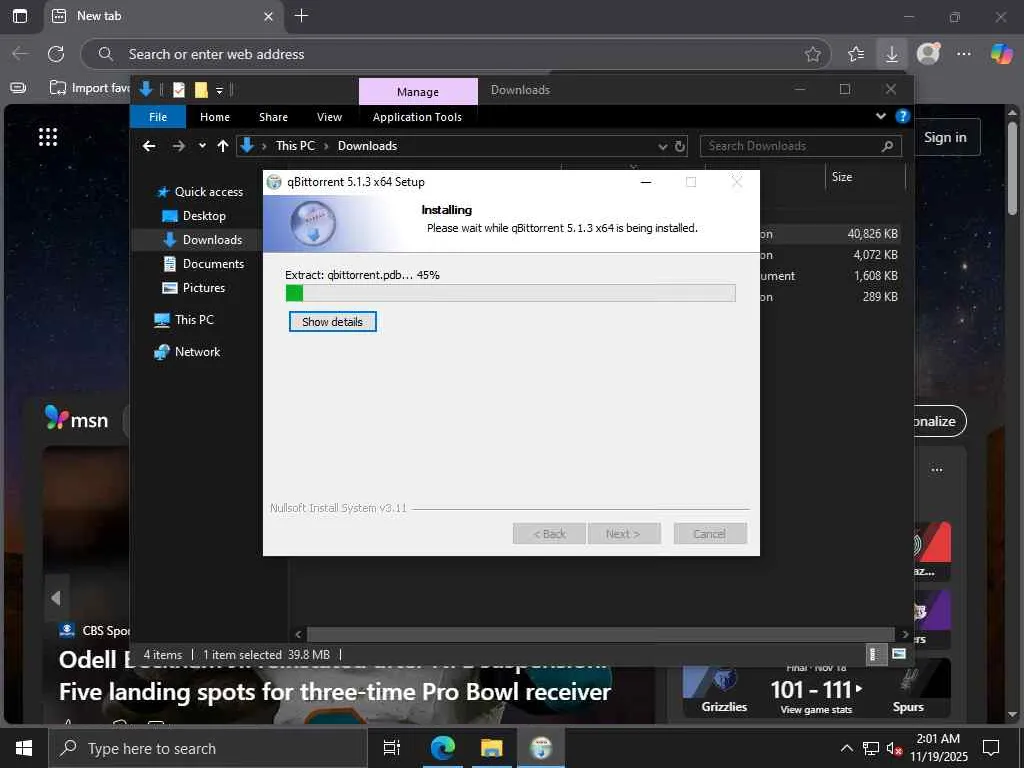1024x768 pixels.
Task: Open File Explorer help
Action: 903,116
